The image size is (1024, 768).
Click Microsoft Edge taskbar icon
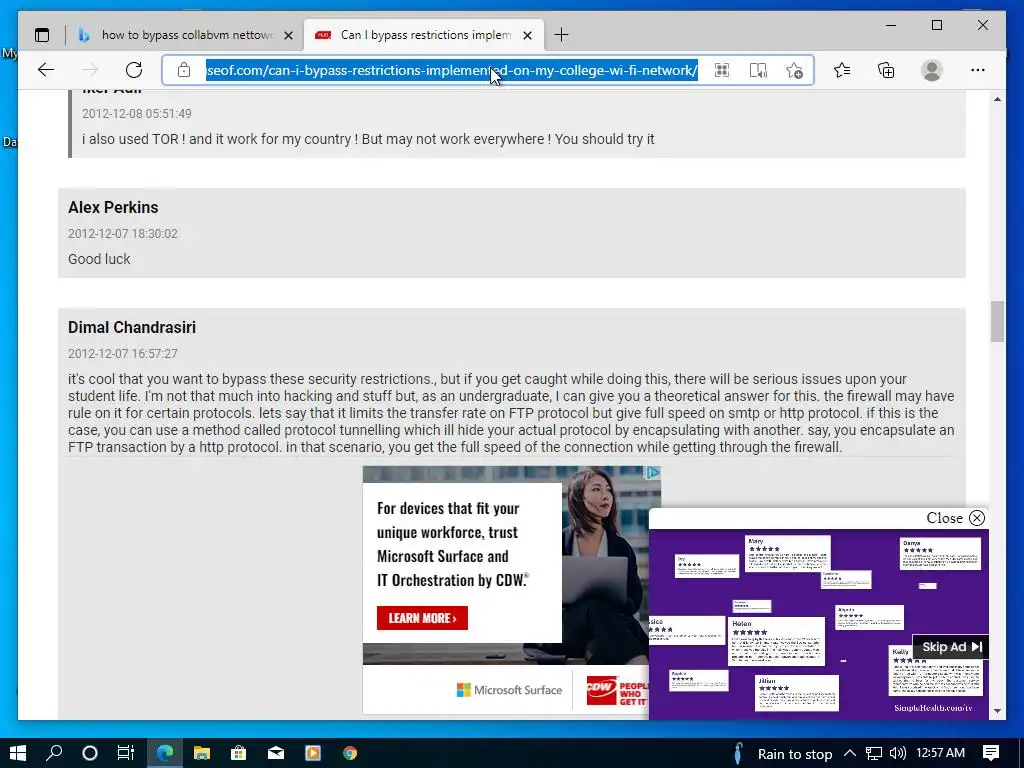pyautogui.click(x=165, y=753)
